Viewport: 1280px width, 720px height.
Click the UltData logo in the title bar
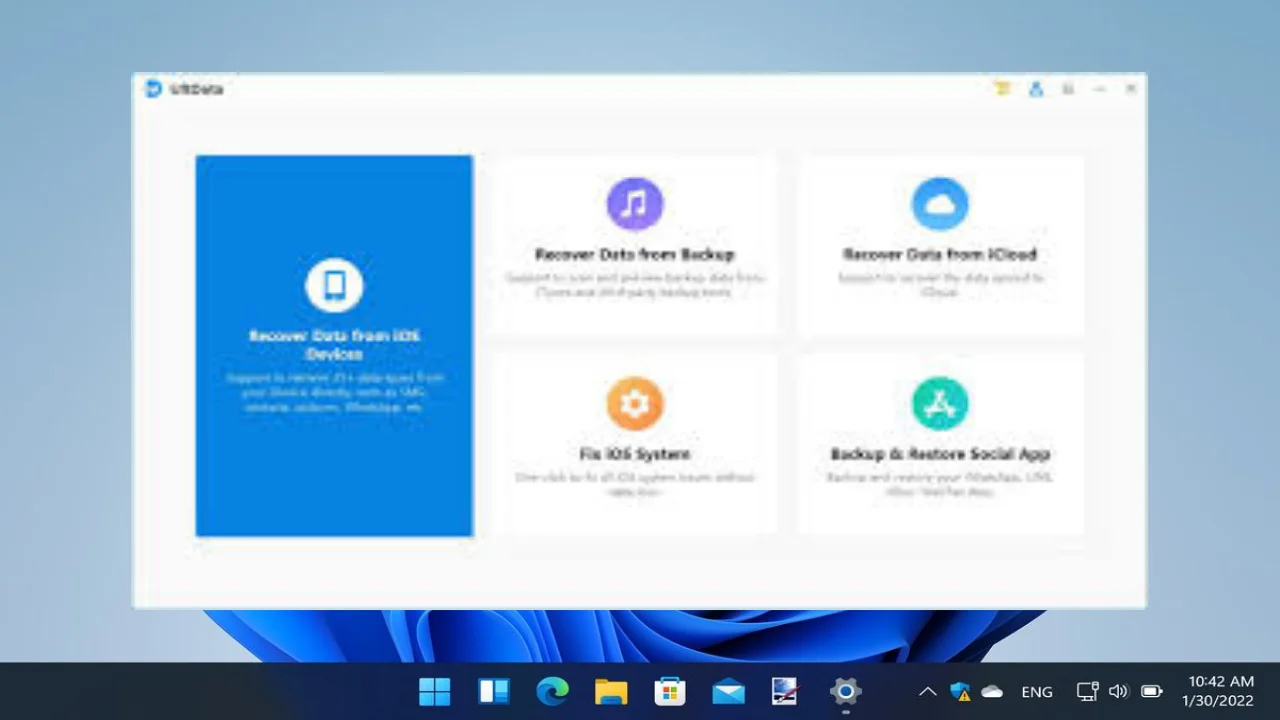153,89
